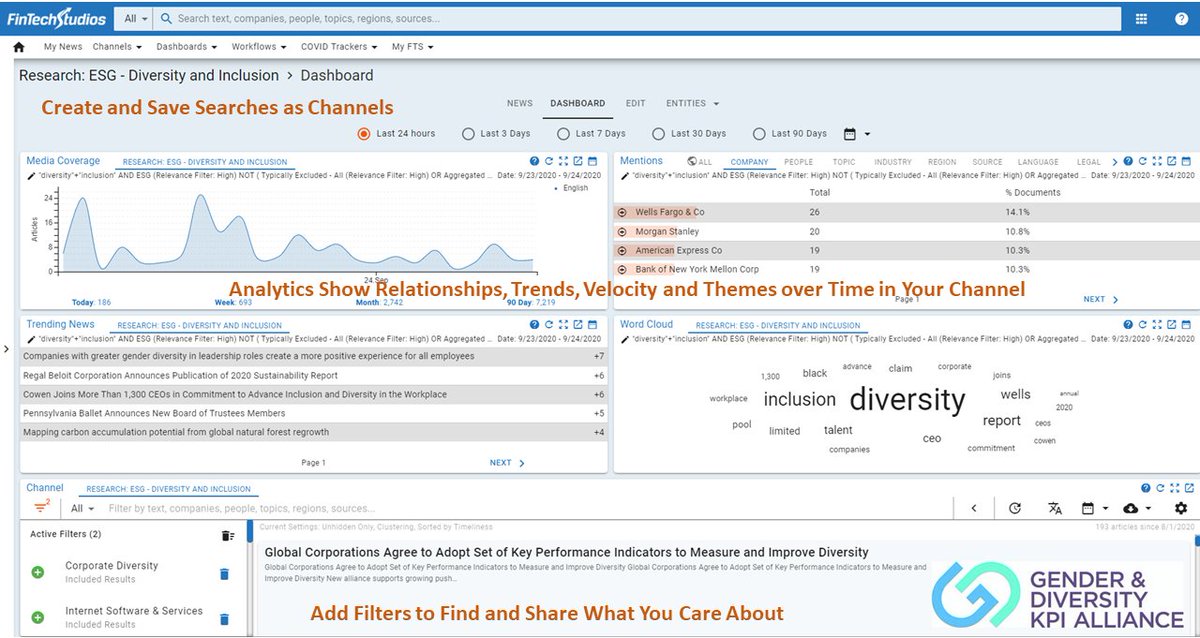Open Word Cloud widget in new window
Viewport: 1200px width, 638px height.
pos(1171,325)
